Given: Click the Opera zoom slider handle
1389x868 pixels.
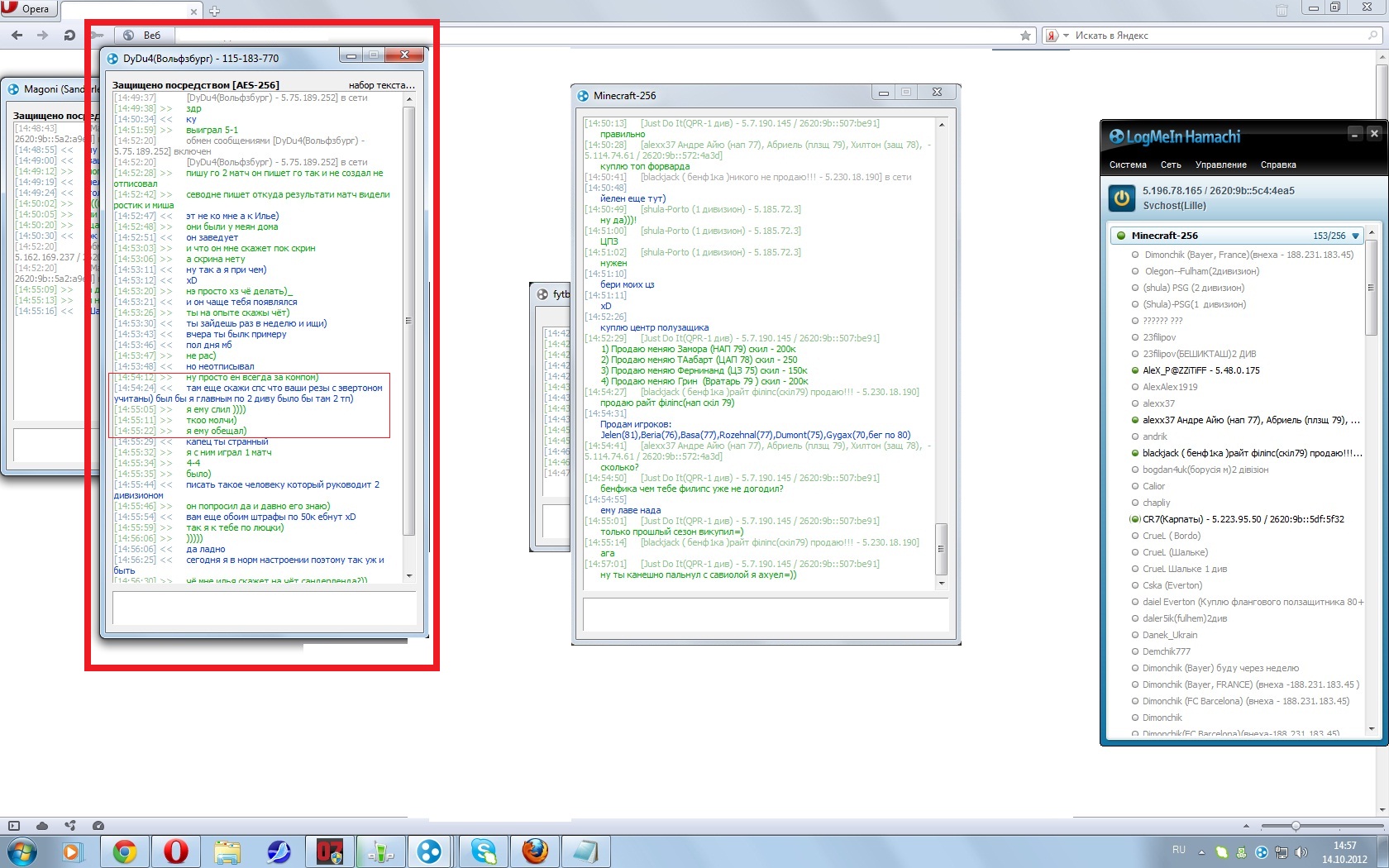Looking at the screenshot, I should (1296, 826).
